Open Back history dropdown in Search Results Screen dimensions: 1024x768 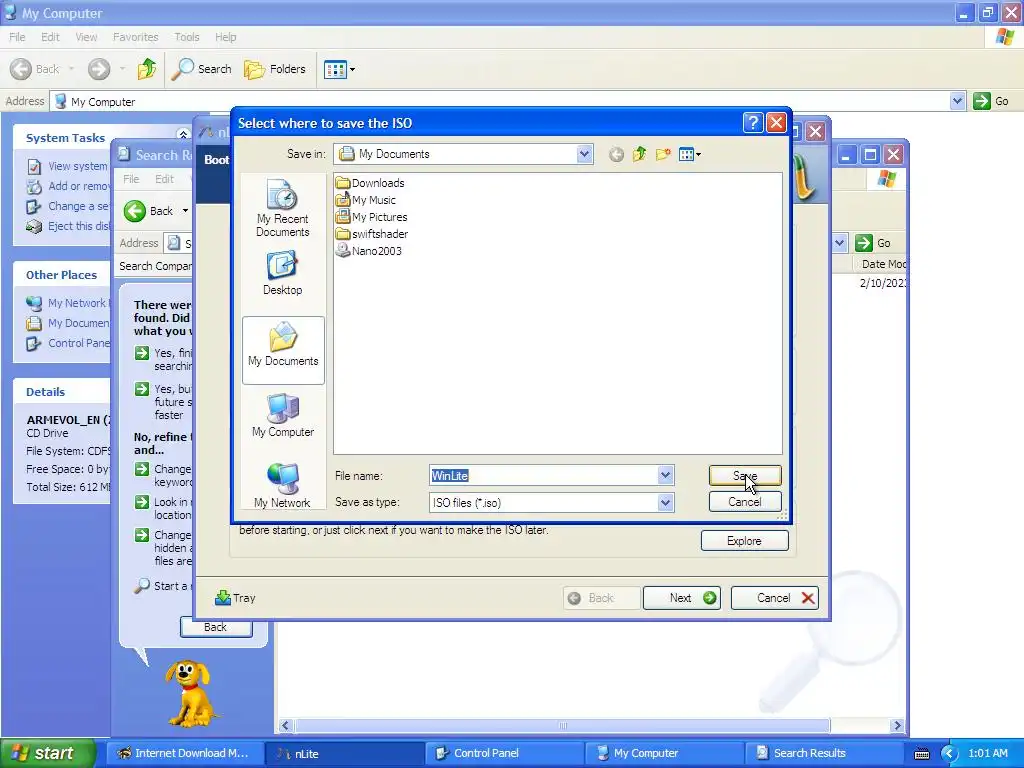[185, 210]
